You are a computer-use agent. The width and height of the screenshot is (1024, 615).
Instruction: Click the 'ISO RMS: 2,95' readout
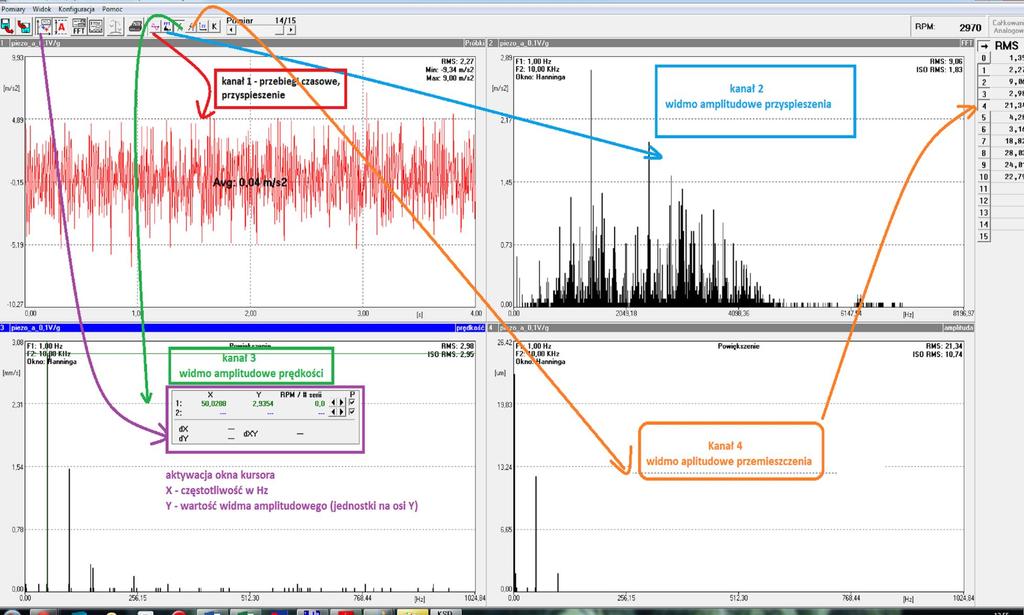[451, 355]
